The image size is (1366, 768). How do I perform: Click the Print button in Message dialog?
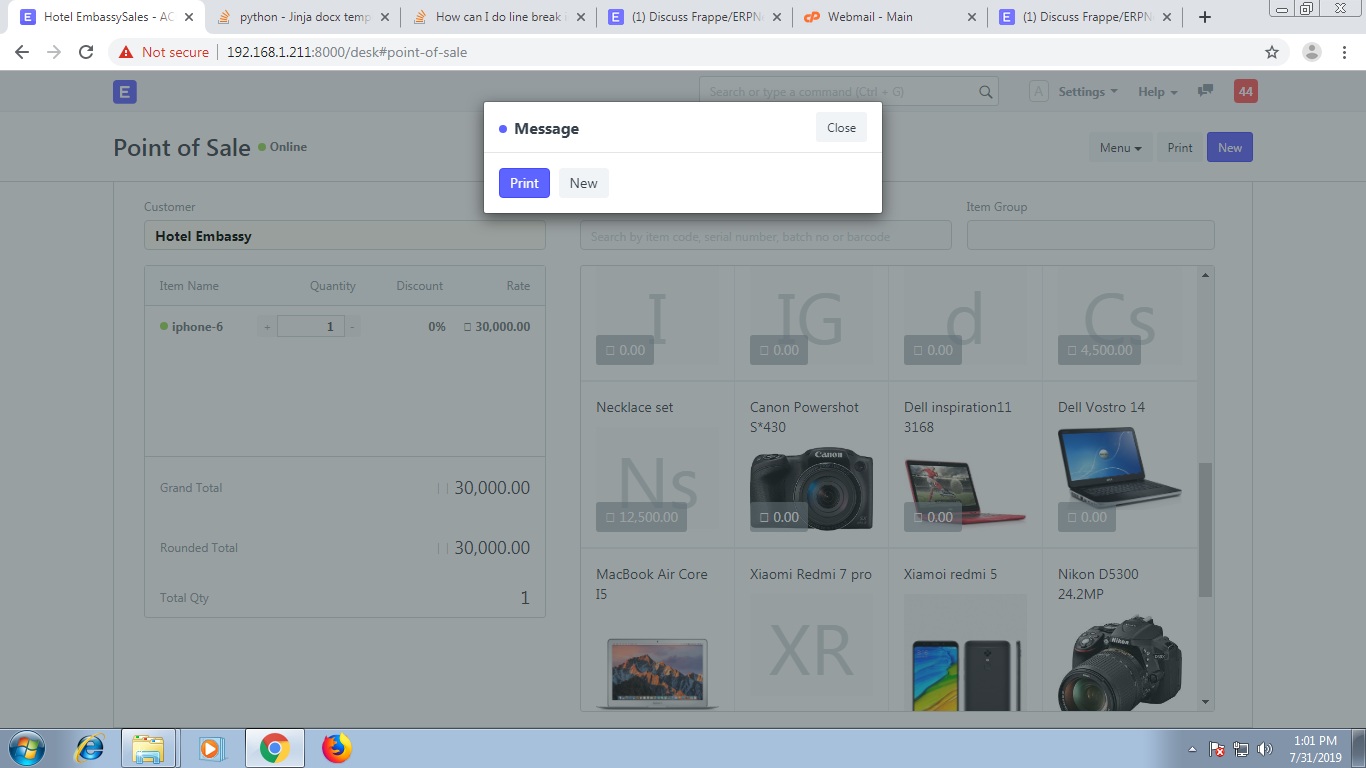[524, 183]
